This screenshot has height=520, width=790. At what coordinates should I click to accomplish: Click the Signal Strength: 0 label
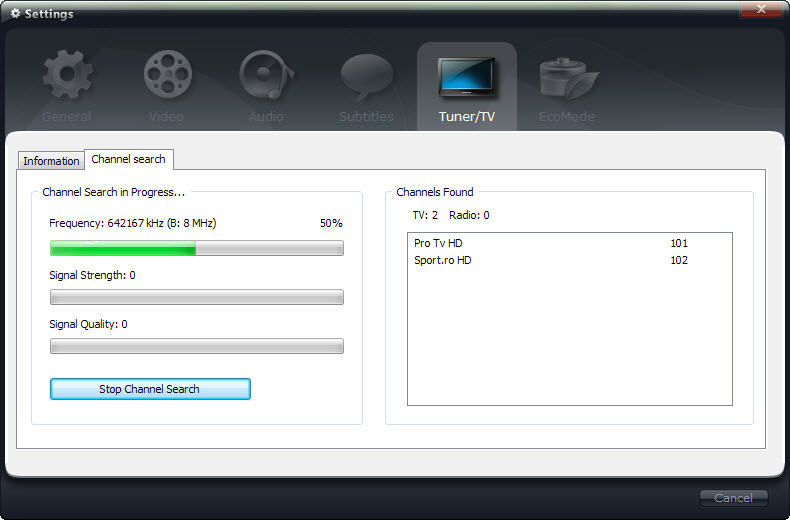(92, 275)
